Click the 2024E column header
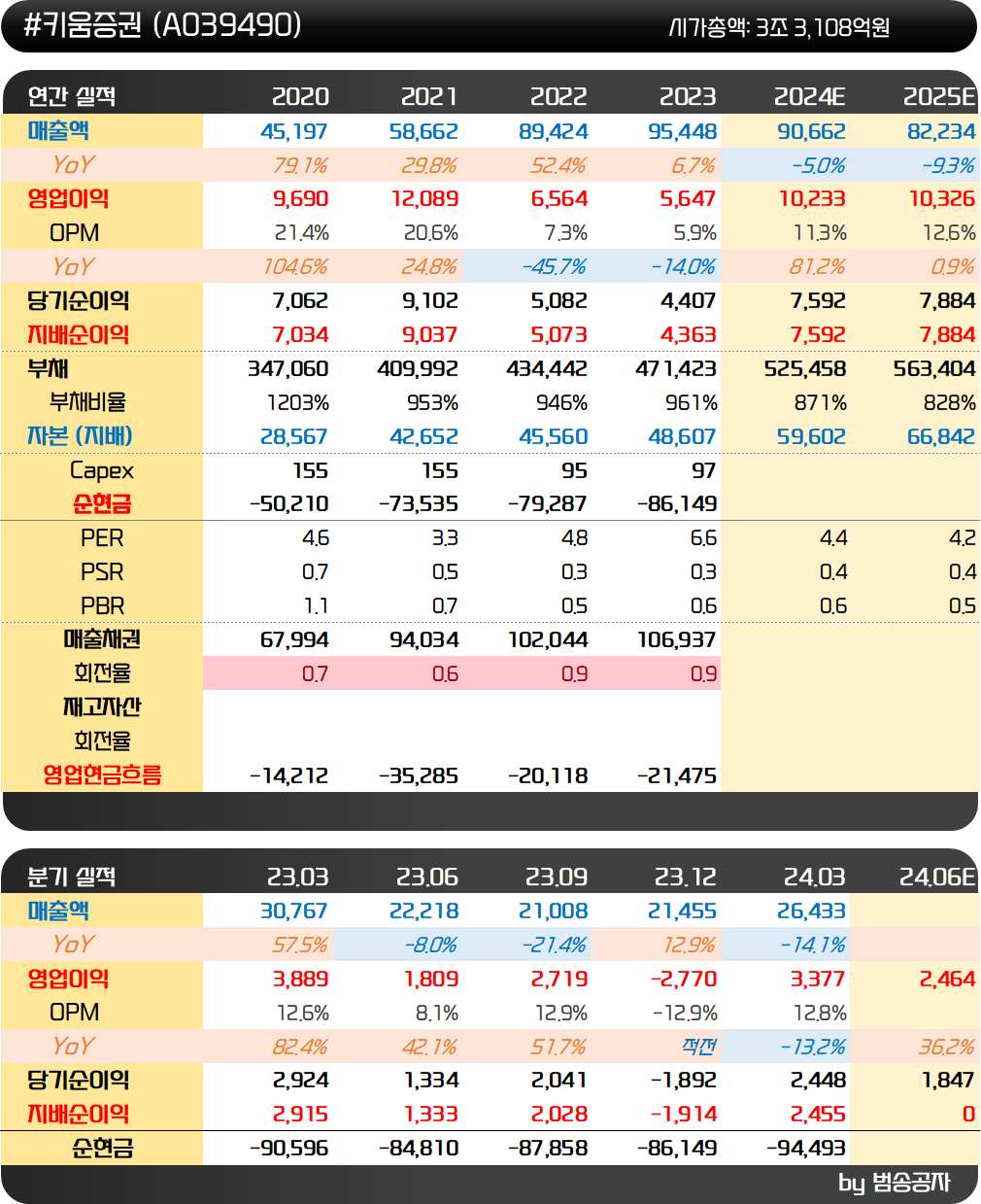The height and width of the screenshot is (1204, 981). click(810, 96)
